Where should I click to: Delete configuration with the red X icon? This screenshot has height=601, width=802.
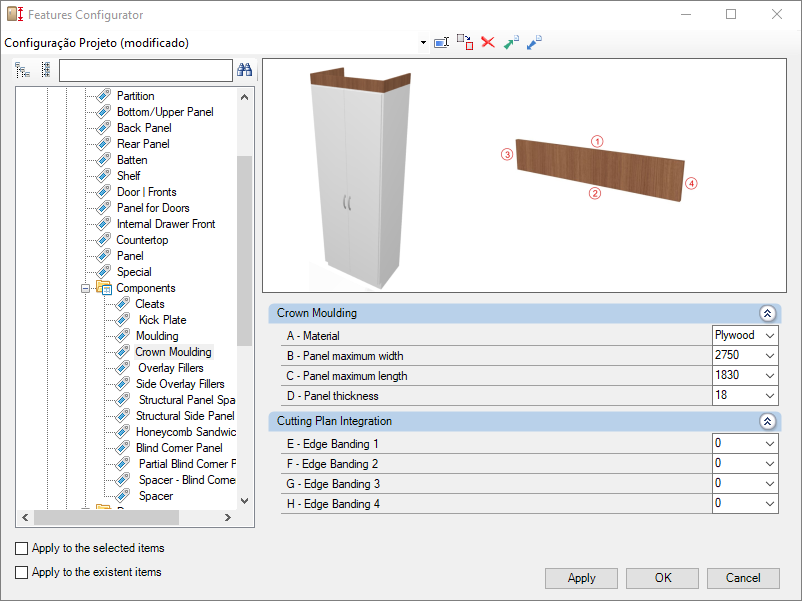[488, 42]
